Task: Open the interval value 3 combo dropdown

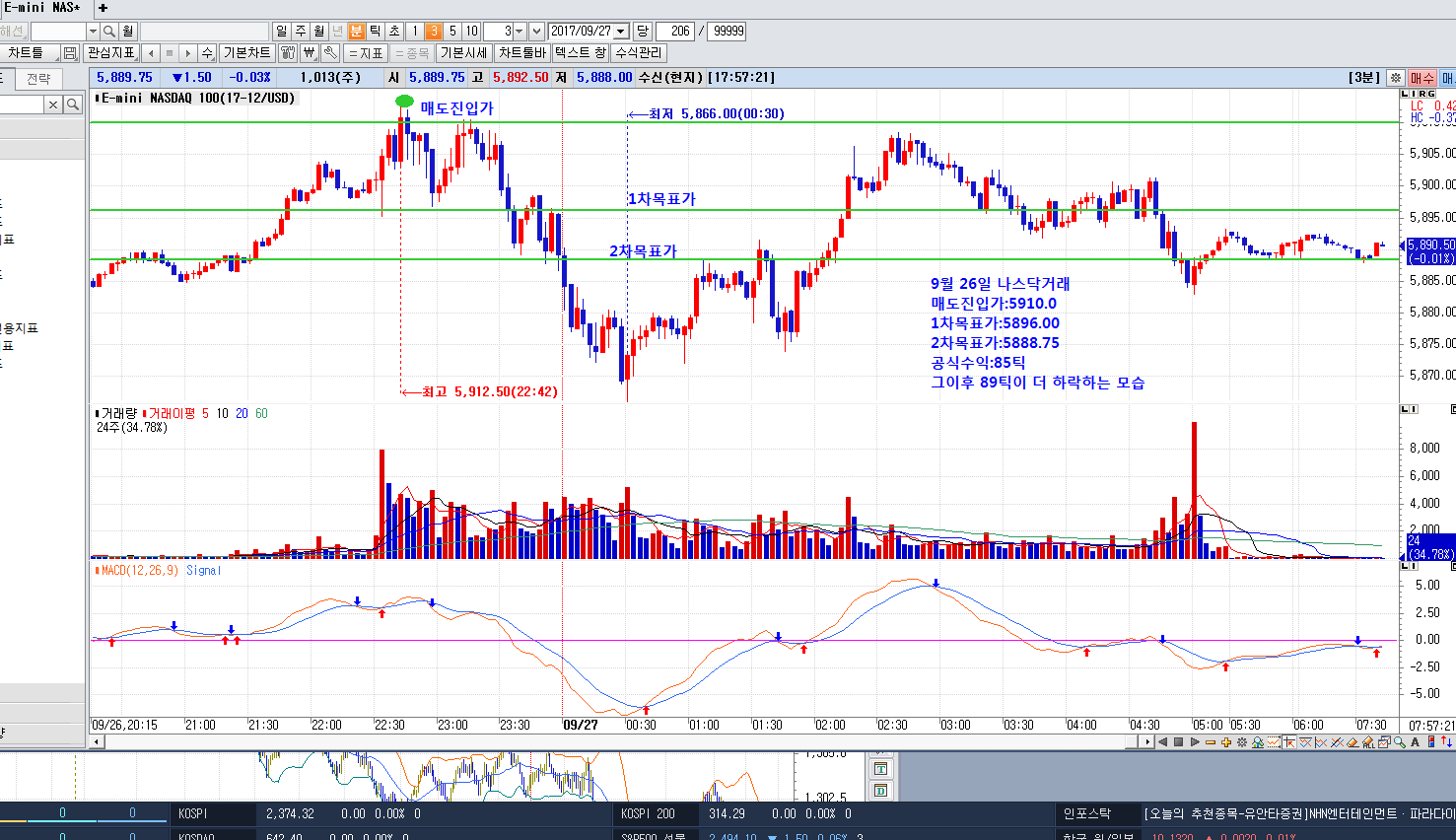Action: (520, 32)
